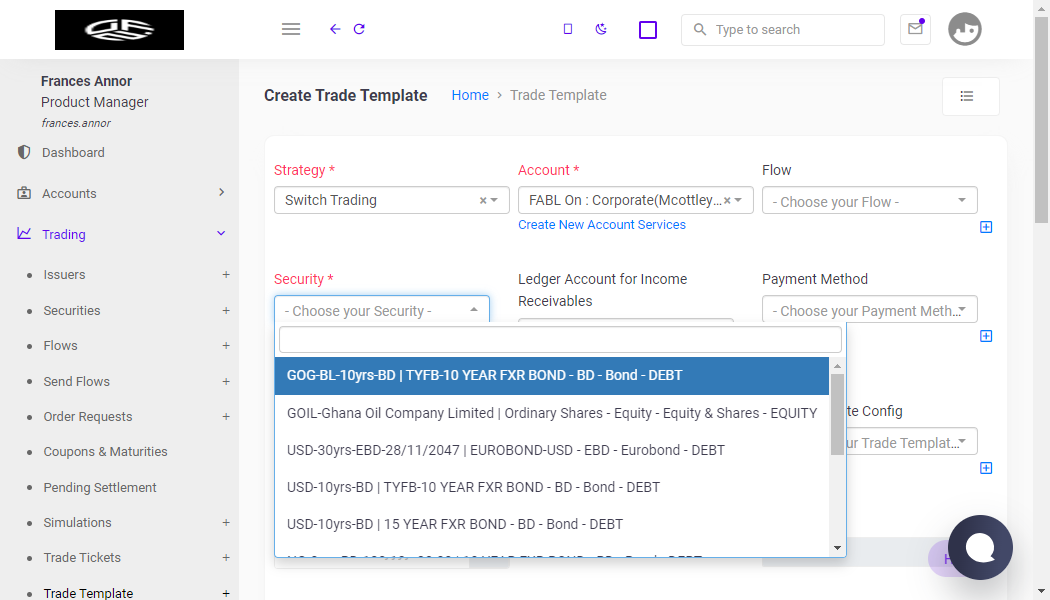This screenshot has height=600, width=1050.
Task: Clear the Switch Trading strategy selection
Action: click(x=483, y=200)
